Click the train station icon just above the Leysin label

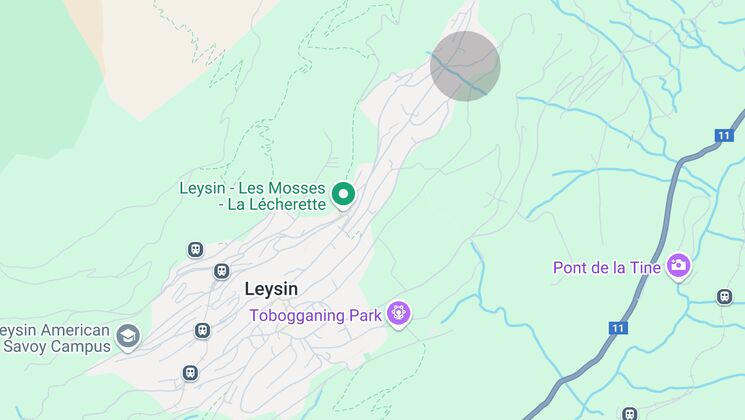pyautogui.click(x=221, y=271)
